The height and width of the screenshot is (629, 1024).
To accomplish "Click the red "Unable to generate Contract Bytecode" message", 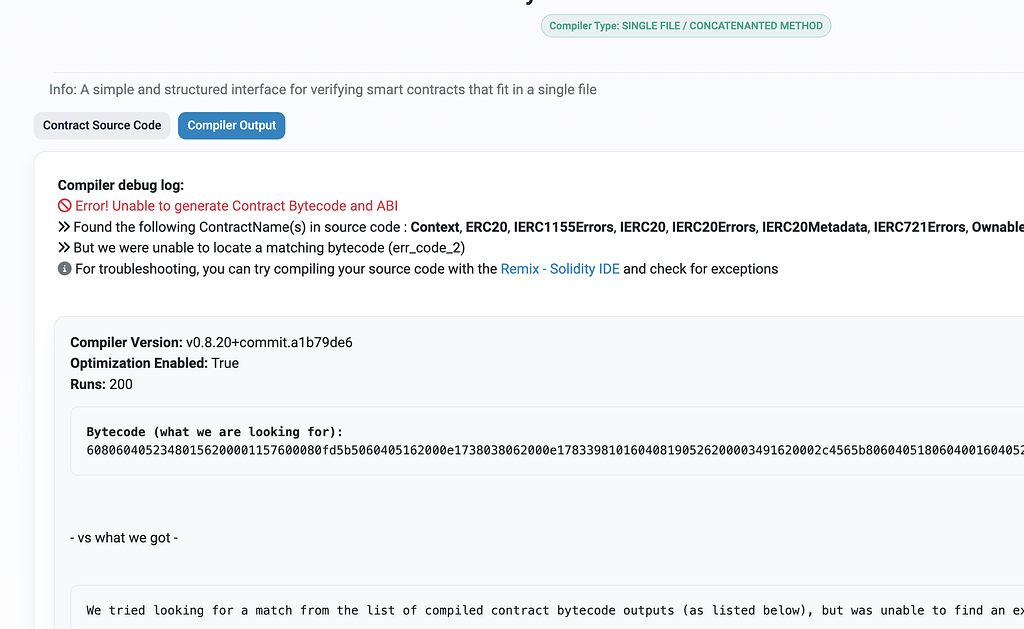I will (236, 207).
